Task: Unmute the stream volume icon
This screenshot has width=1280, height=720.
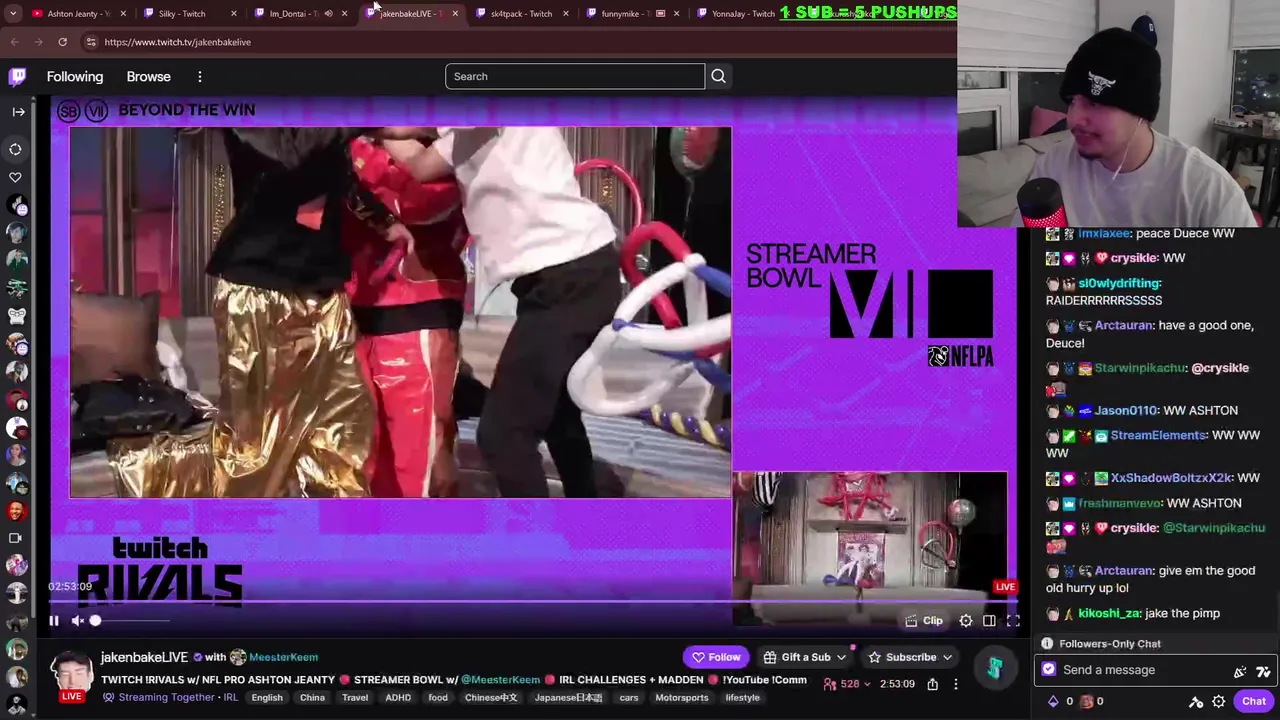Action: (x=78, y=621)
